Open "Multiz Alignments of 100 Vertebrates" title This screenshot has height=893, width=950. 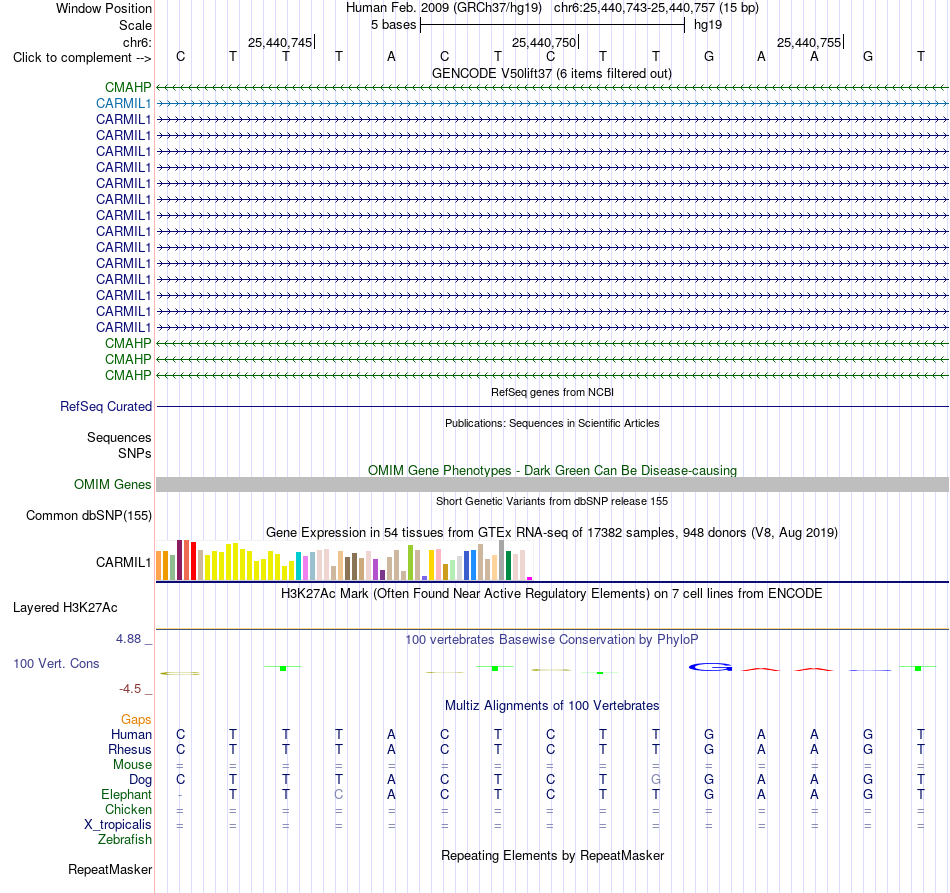[x=552, y=706]
